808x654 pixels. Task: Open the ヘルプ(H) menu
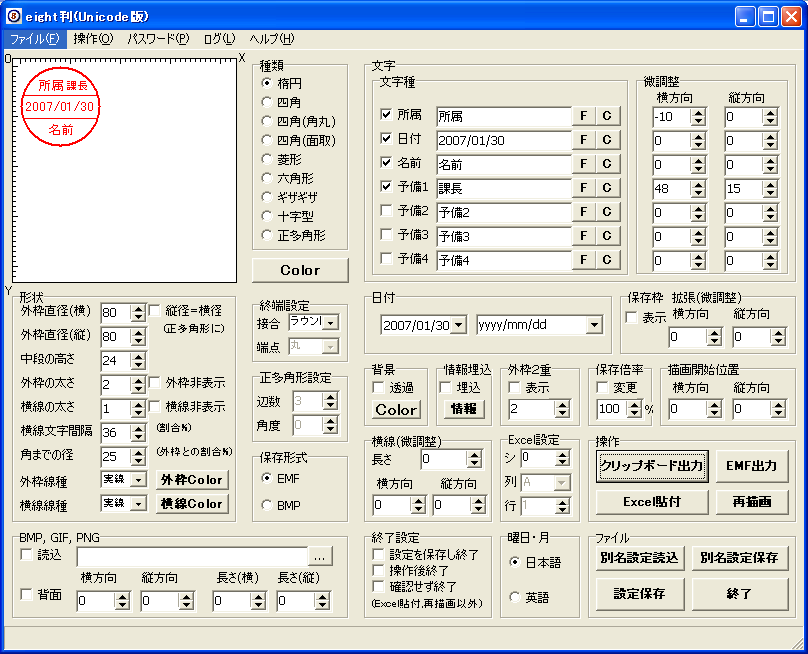click(x=272, y=39)
